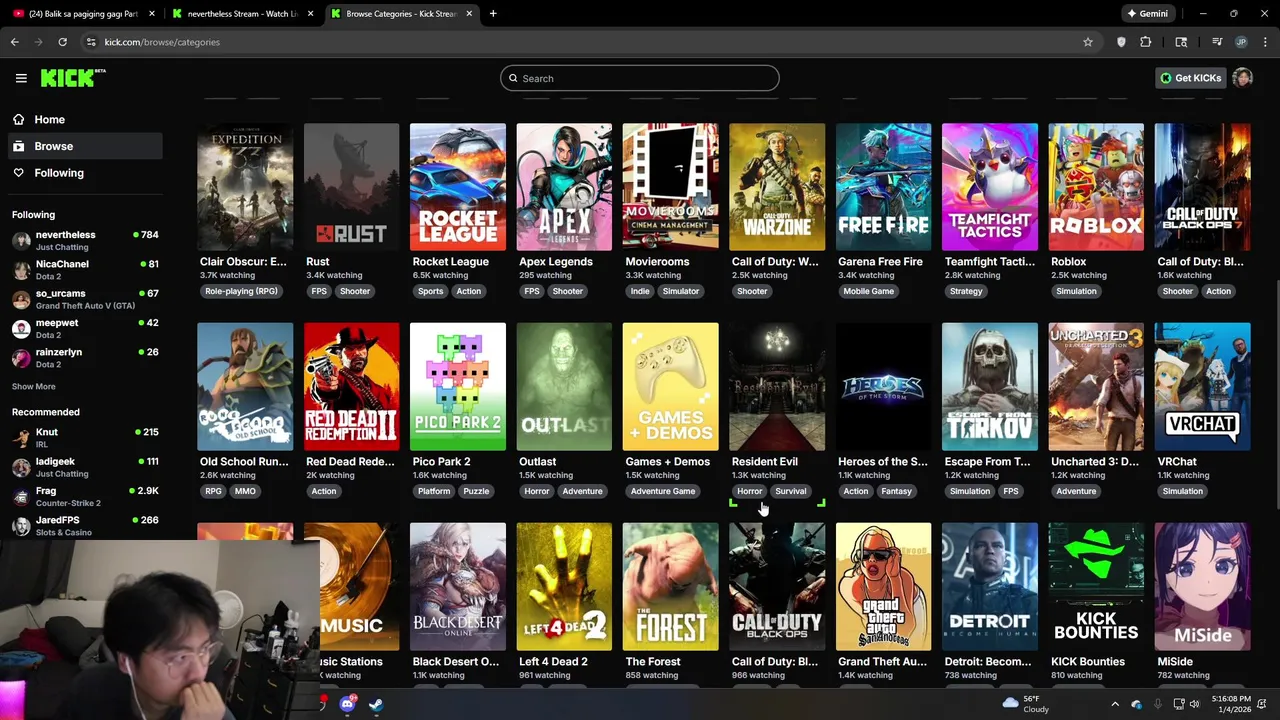Click the Horror tag under Resident Evil
This screenshot has height=720, width=1280.
(x=749, y=491)
